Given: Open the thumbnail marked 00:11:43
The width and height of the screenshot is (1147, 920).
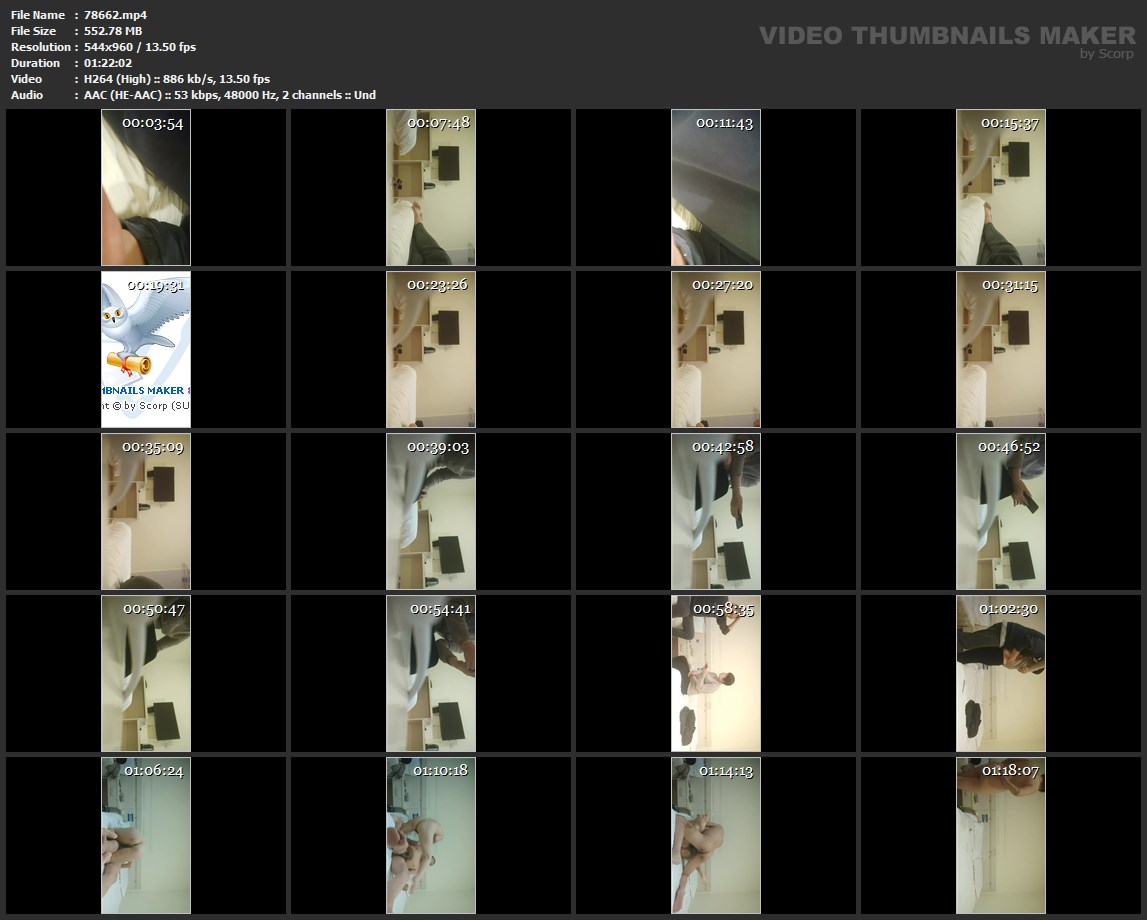Looking at the screenshot, I should [x=716, y=188].
